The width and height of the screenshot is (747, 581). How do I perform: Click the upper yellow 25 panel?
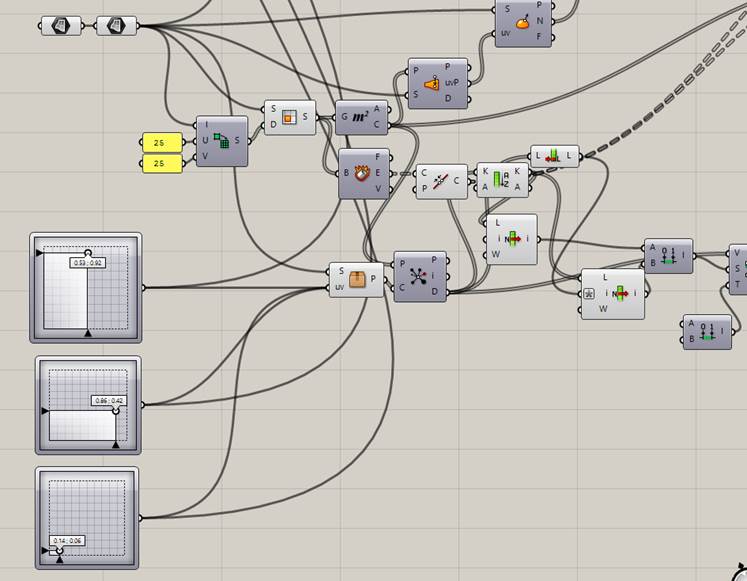pyautogui.click(x=159, y=143)
